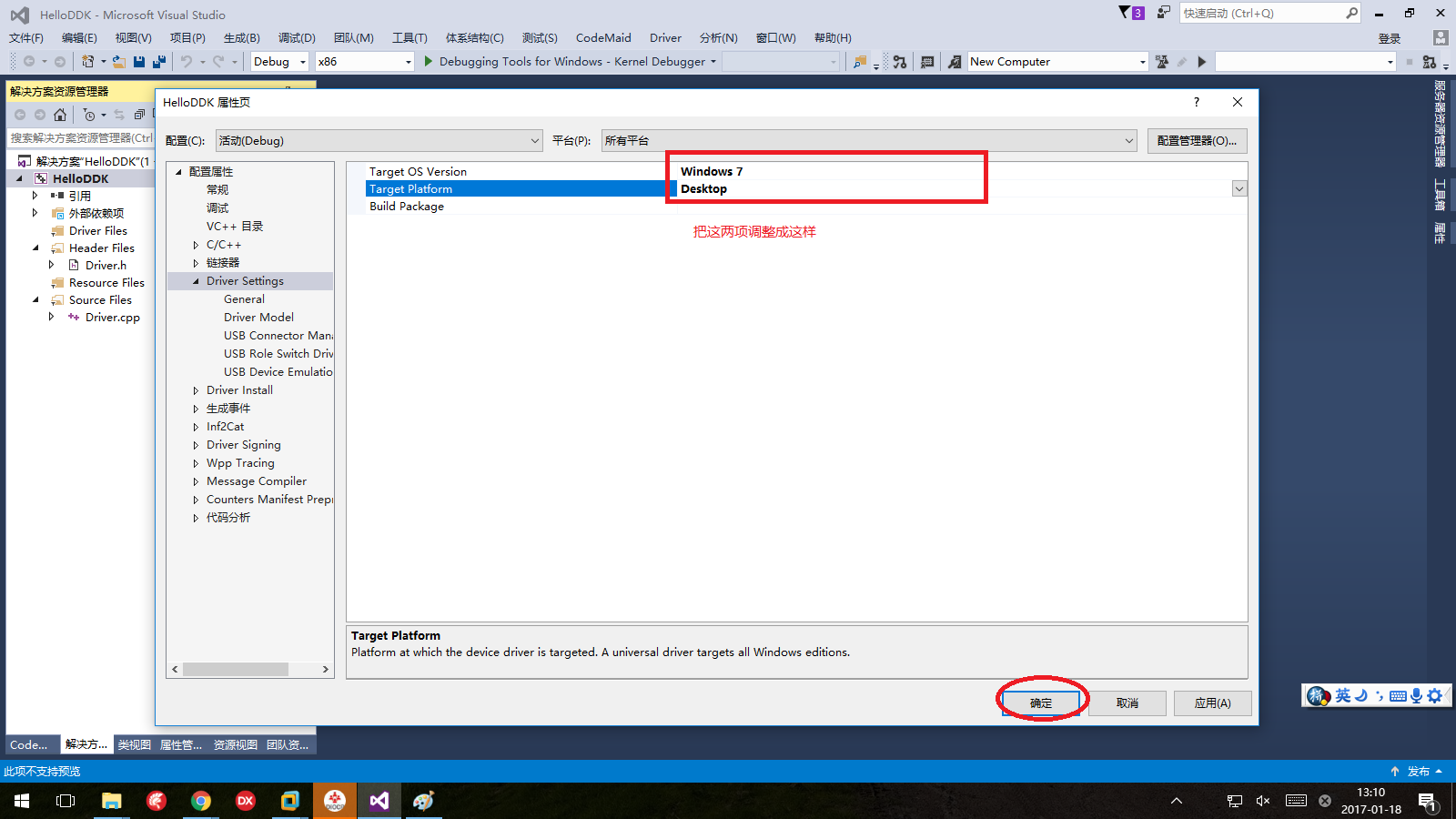The height and width of the screenshot is (819, 1456).
Task: Click the icon right of New Computer combo
Action: pos(1162,62)
